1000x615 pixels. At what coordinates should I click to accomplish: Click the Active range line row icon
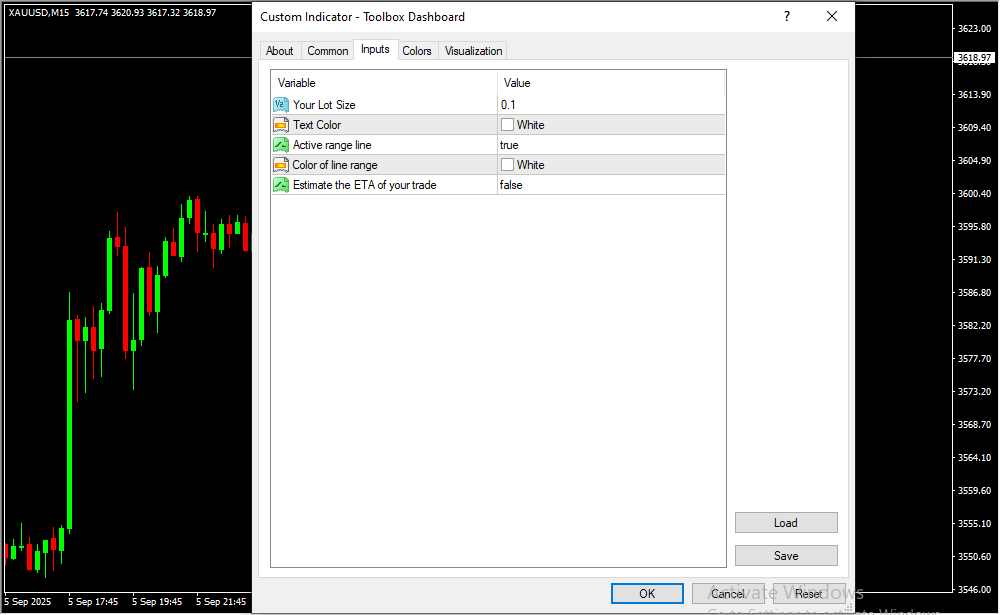(280, 145)
